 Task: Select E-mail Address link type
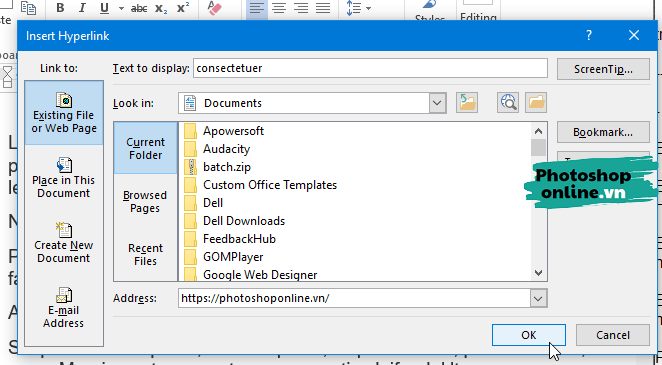pos(64,308)
